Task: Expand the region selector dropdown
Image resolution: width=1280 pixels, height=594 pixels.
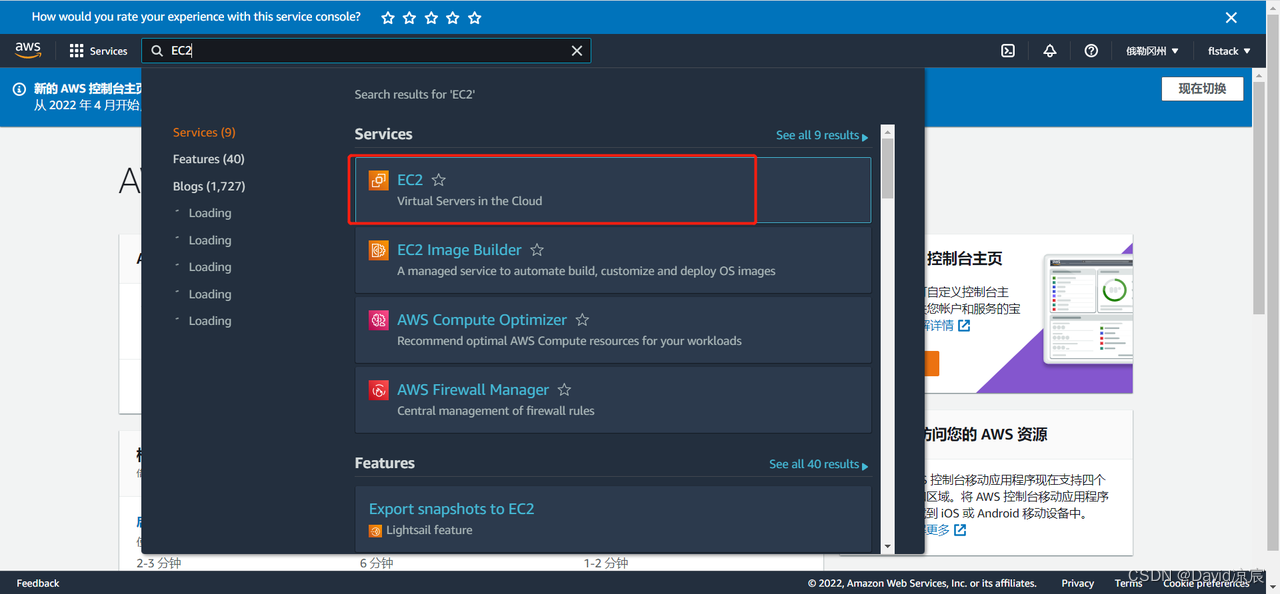Action: pos(1152,51)
